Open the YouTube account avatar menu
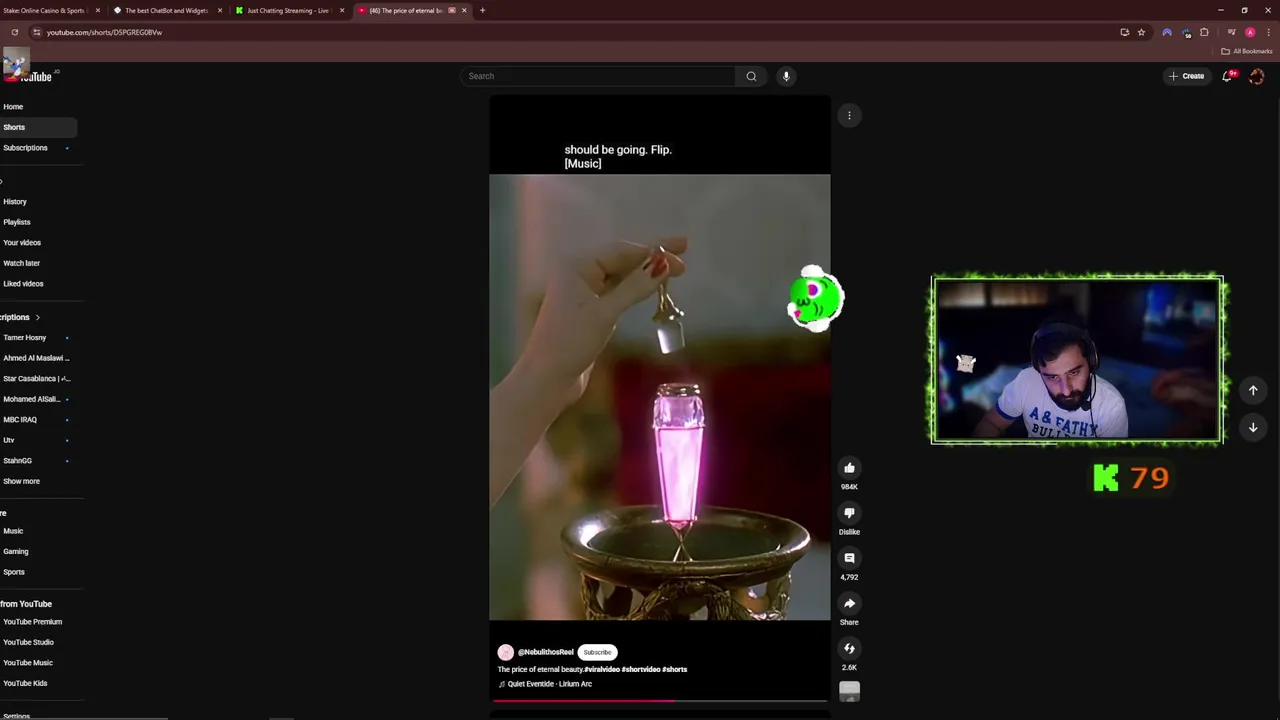Image resolution: width=1280 pixels, height=720 pixels. point(1257,76)
